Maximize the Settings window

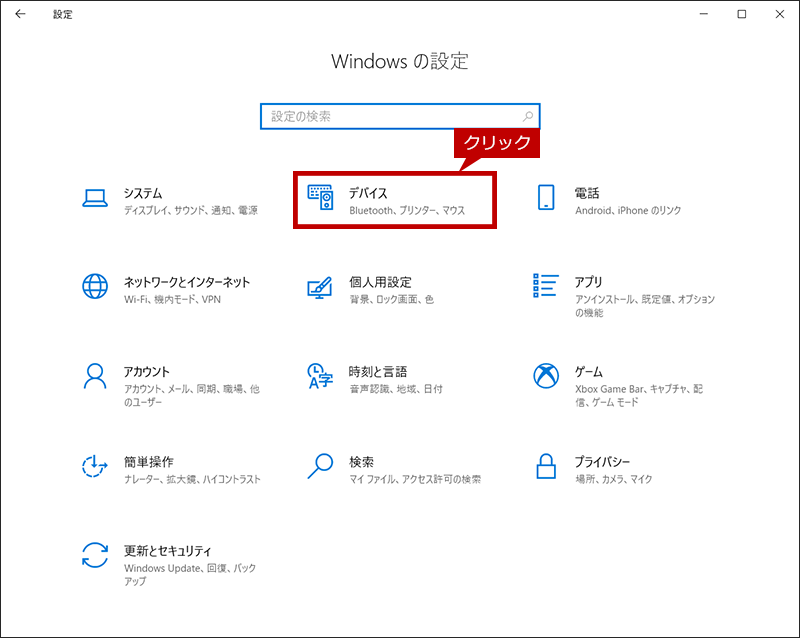point(741,15)
